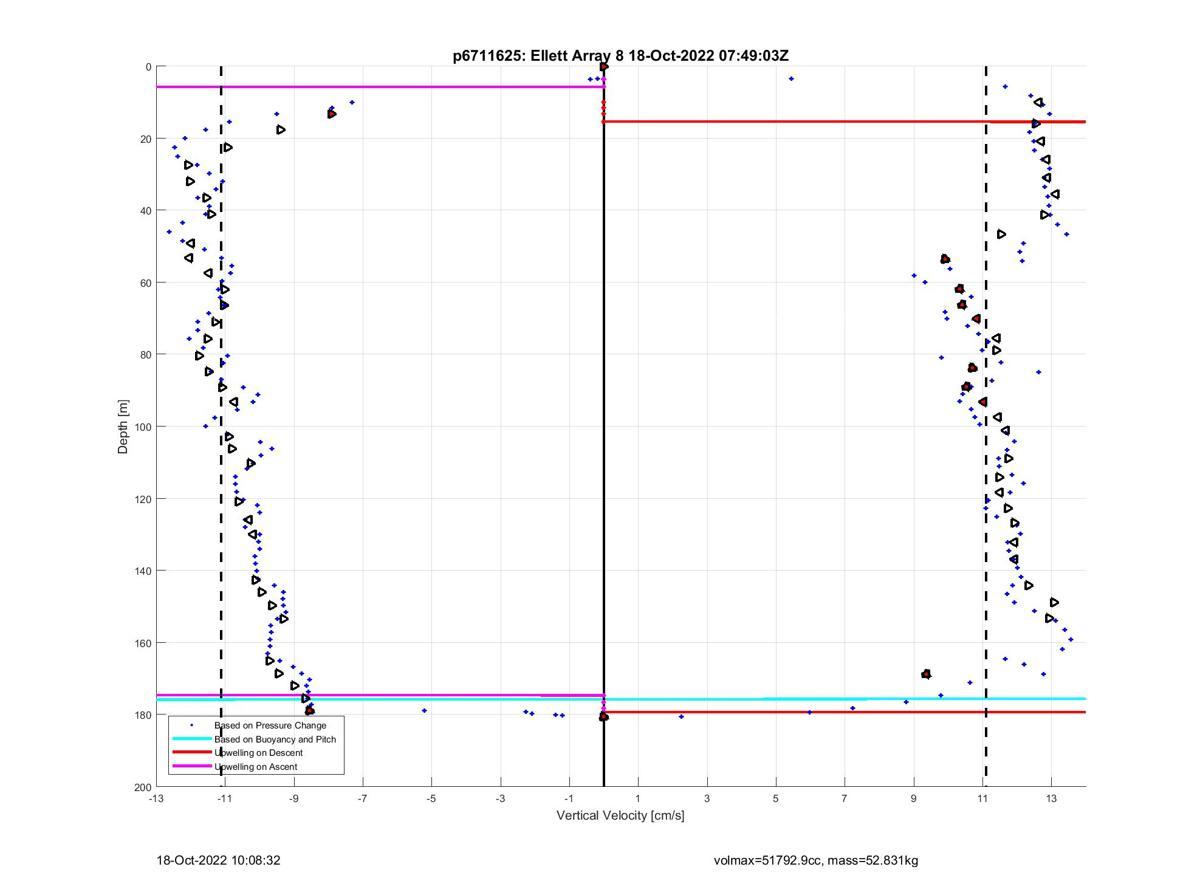Click the red descent line near 179 m depth
The width and height of the screenshot is (1200, 885).
(x=845, y=712)
